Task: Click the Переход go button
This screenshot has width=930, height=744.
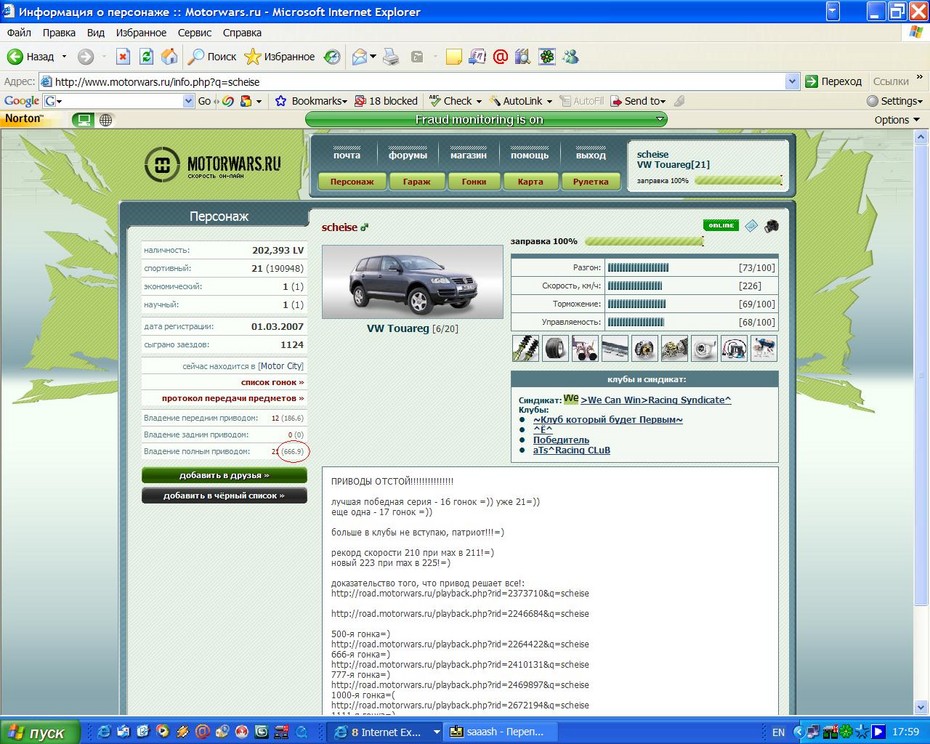Action: (833, 81)
